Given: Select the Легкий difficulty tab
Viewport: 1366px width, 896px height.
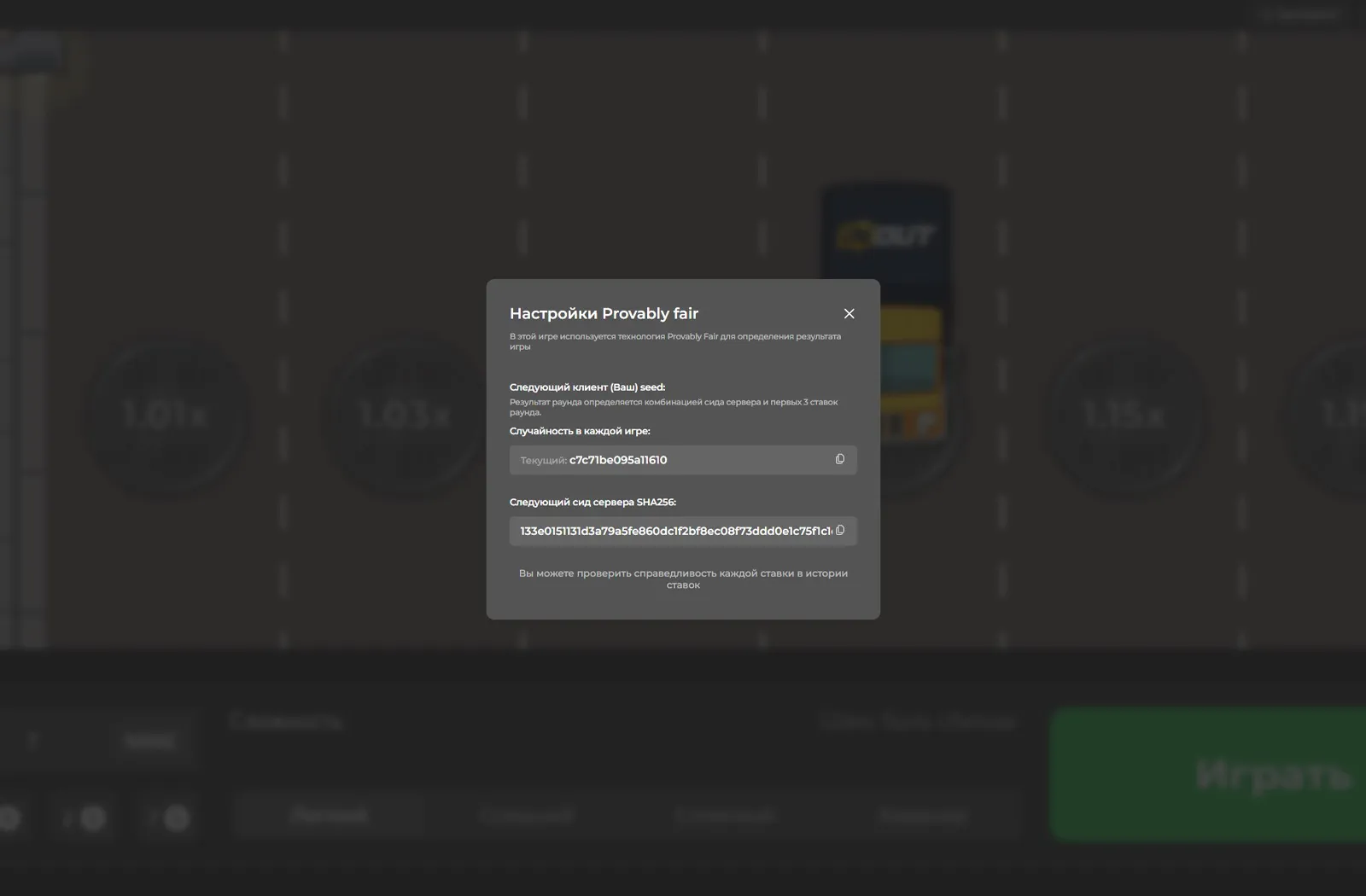Looking at the screenshot, I should pos(330,816).
